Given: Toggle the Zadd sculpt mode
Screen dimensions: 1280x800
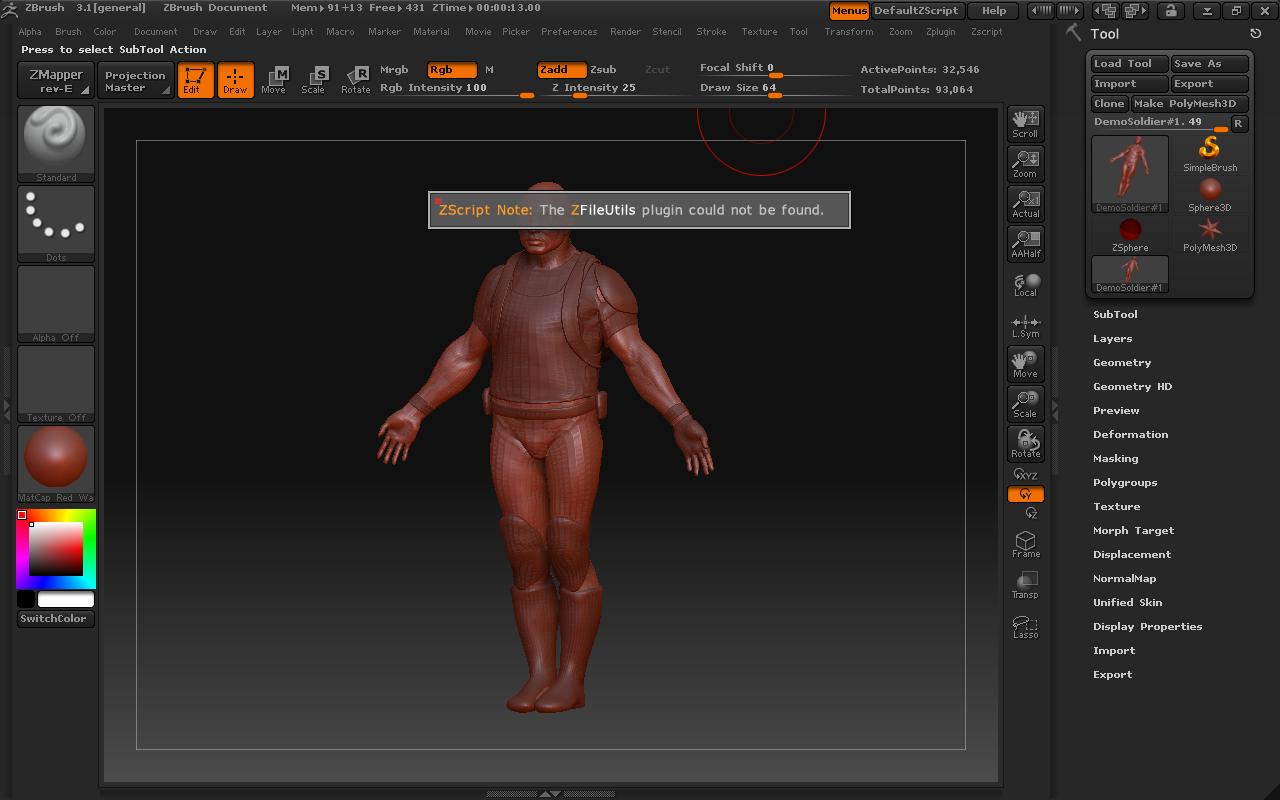Looking at the screenshot, I should click(x=561, y=70).
